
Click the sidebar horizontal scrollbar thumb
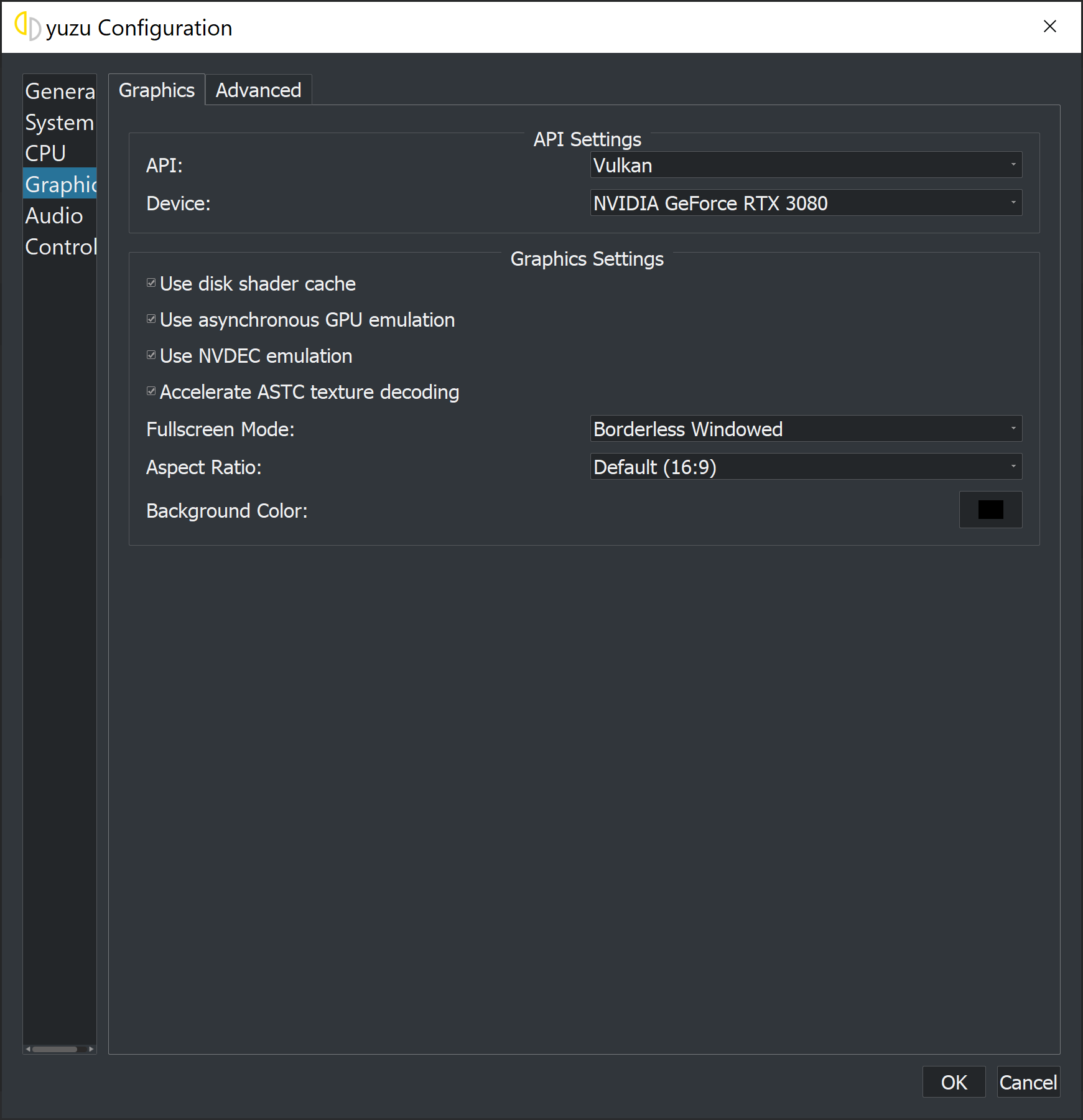(55, 1049)
